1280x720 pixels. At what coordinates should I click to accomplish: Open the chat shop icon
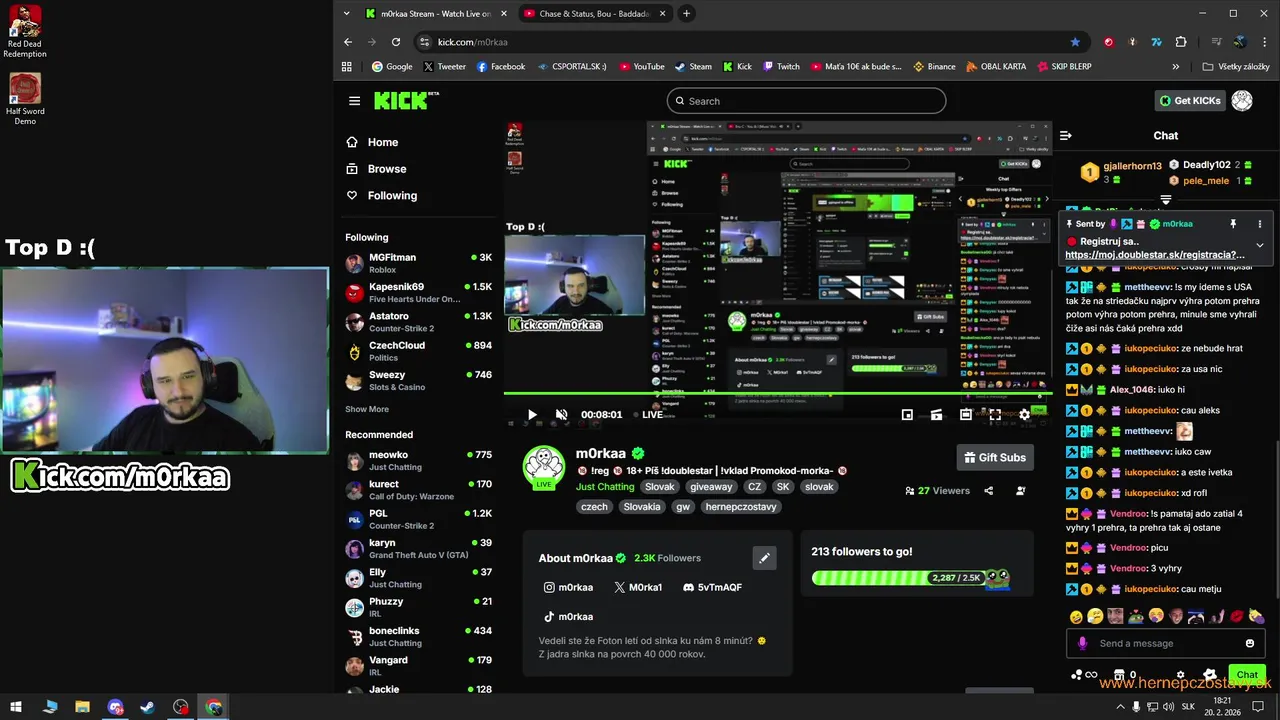(1119, 675)
